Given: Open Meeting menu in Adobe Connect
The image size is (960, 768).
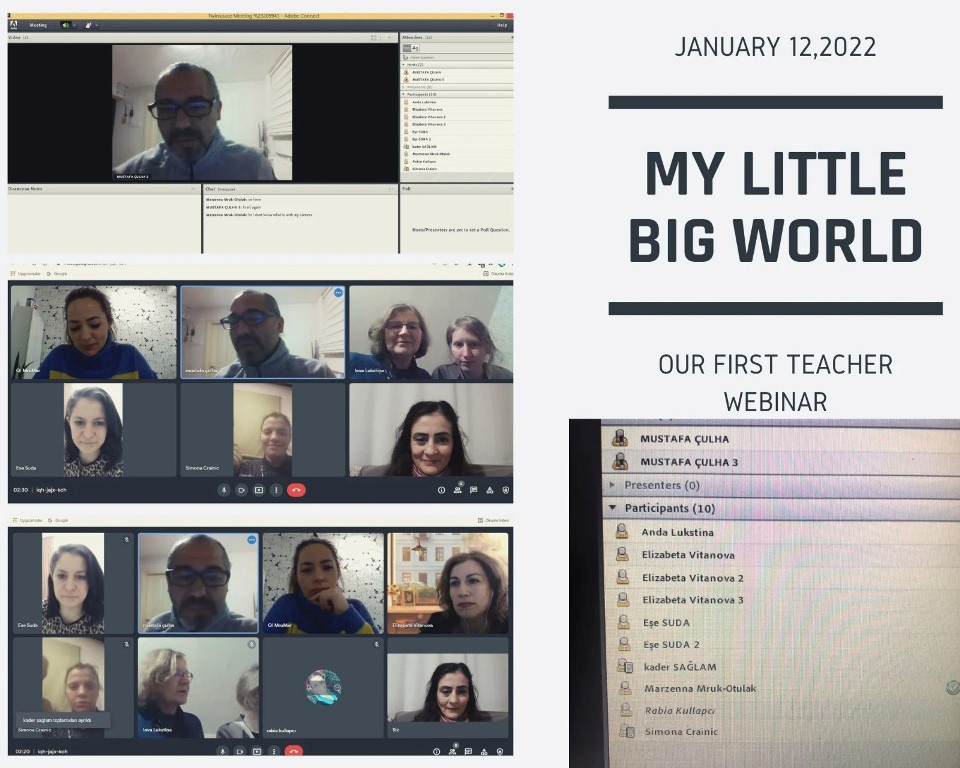Looking at the screenshot, I should [x=37, y=25].
